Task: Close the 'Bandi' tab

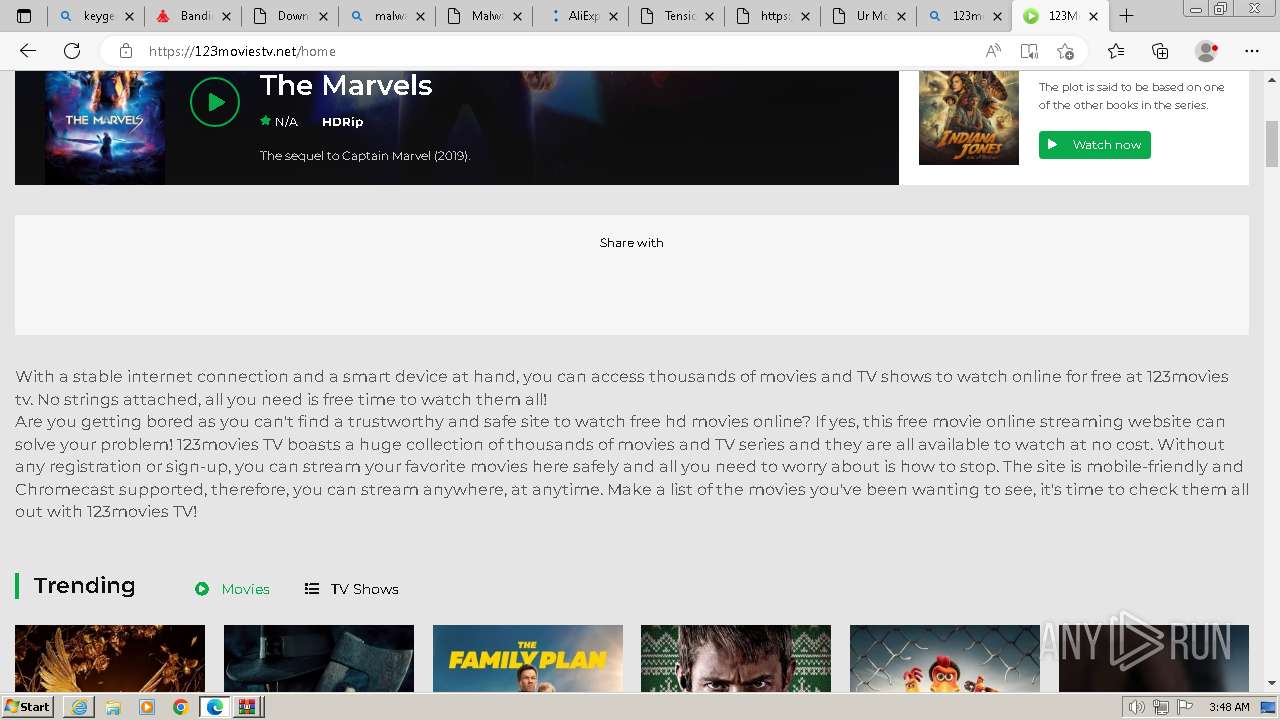Action: pos(226,16)
